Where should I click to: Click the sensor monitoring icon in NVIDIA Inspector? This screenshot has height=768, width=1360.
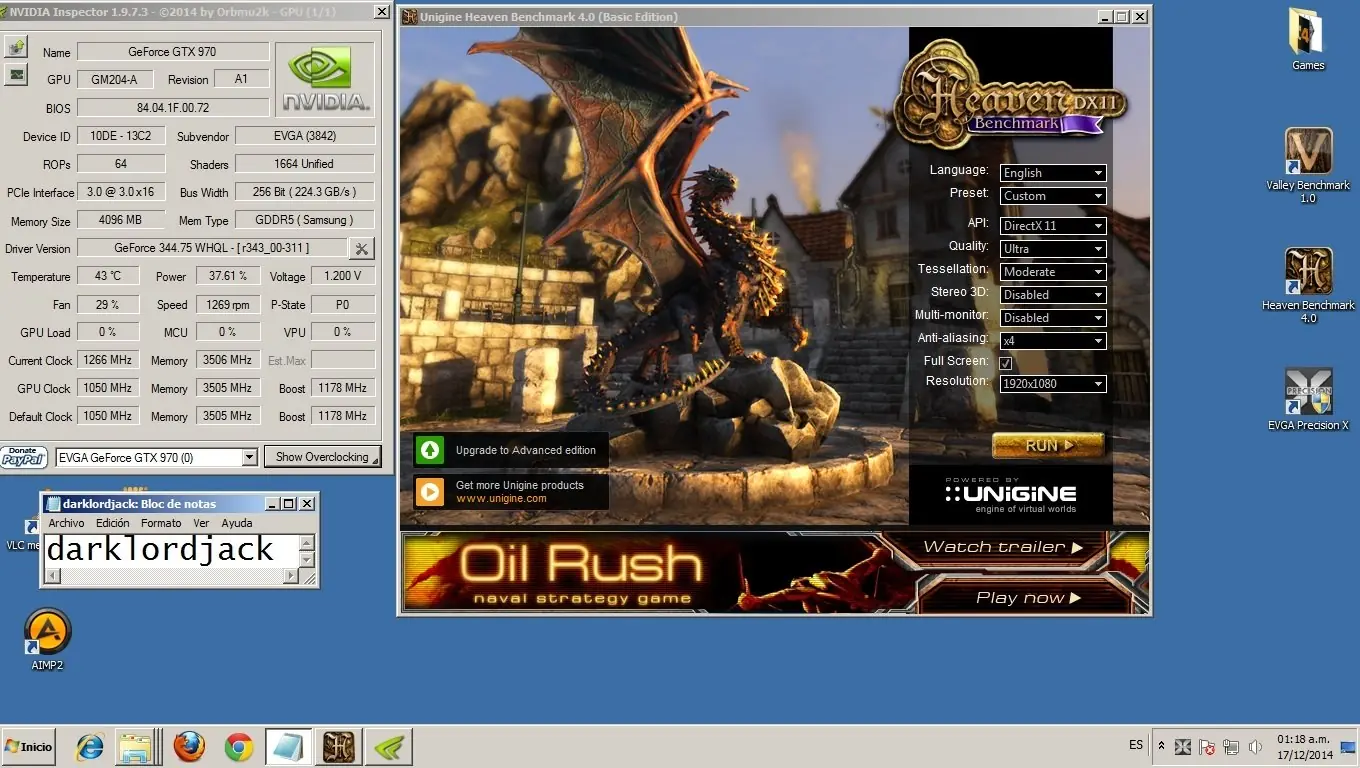click(16, 75)
